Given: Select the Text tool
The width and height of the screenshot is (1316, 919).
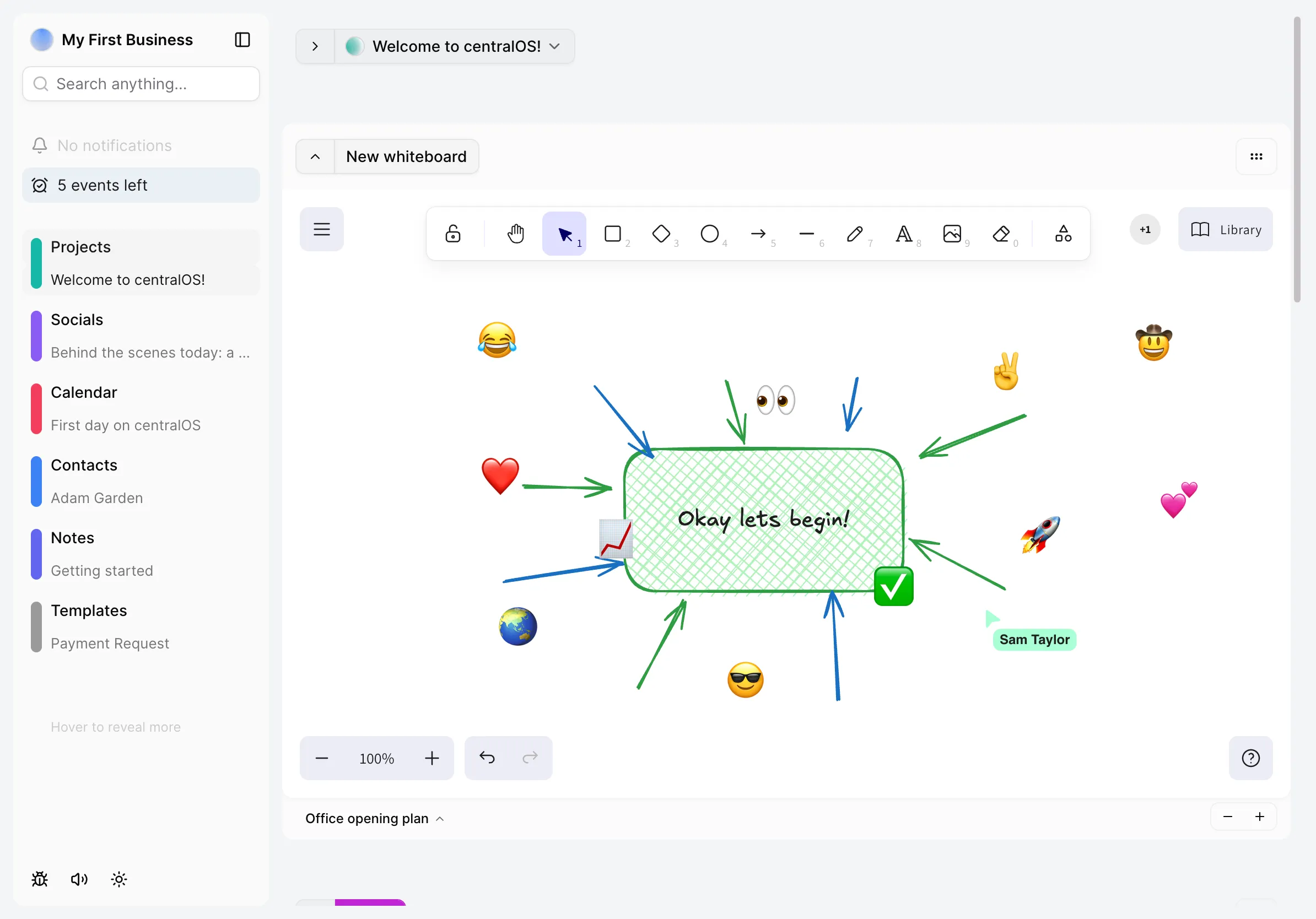Looking at the screenshot, I should (904, 234).
